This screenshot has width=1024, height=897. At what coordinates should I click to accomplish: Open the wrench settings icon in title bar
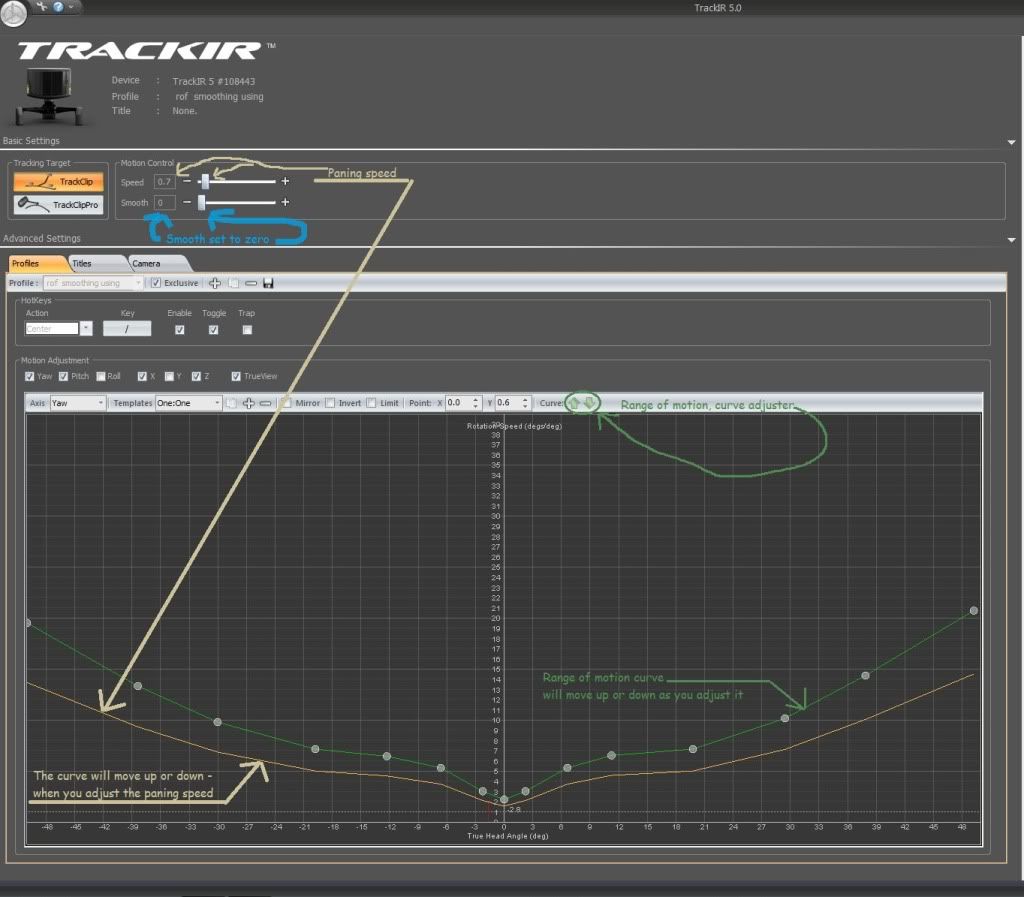pyautogui.click(x=42, y=7)
